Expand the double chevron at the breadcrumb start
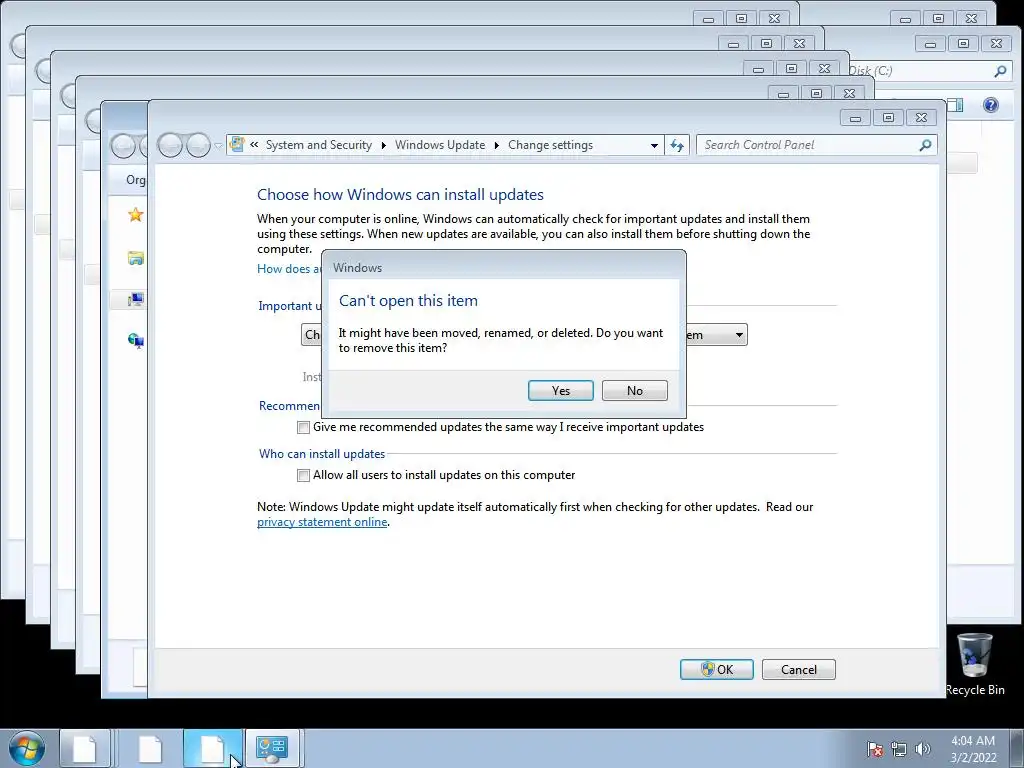This screenshot has width=1024, height=768. click(253, 145)
